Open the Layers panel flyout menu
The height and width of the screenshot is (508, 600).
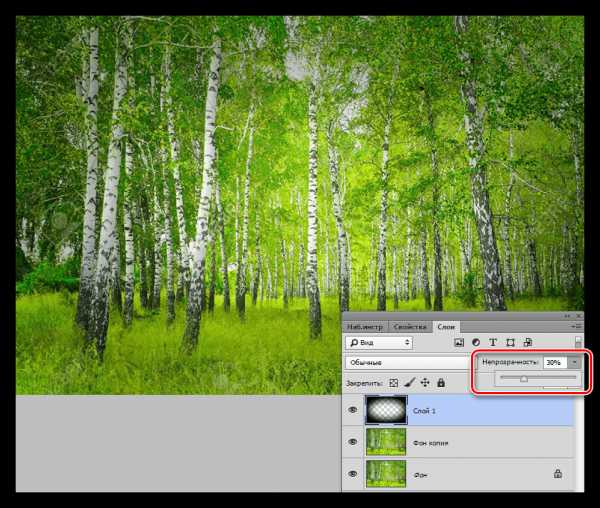576,326
